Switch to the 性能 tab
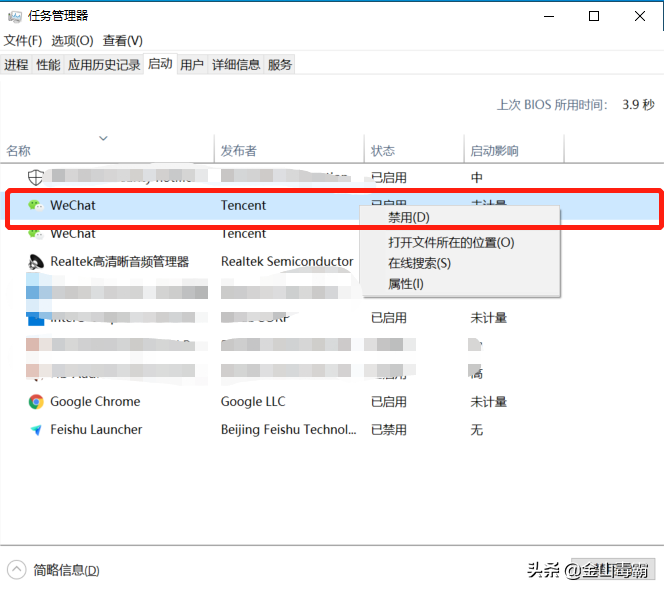 48,65
